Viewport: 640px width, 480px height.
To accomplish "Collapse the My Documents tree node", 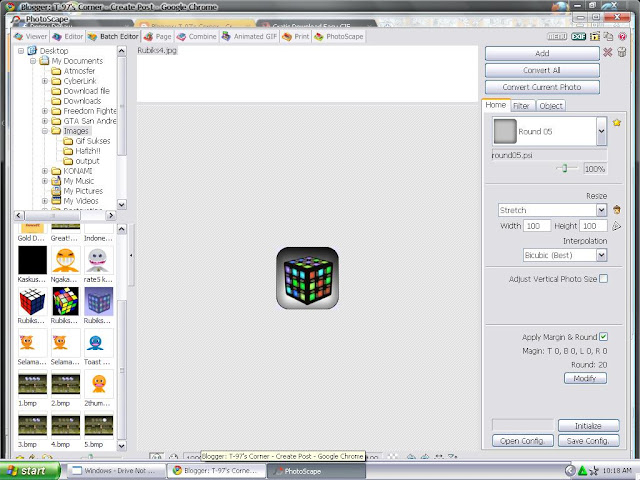I will tap(33, 61).
